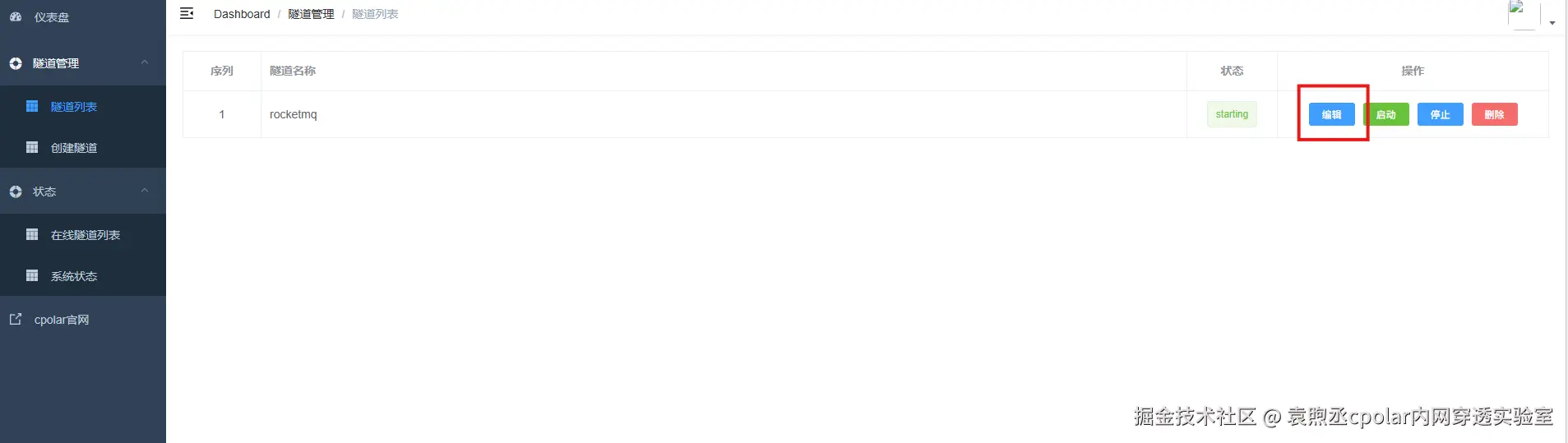Image resolution: width=1568 pixels, height=443 pixels.
Task: Open the user avatar dropdown arrow
Action: 1552,23
